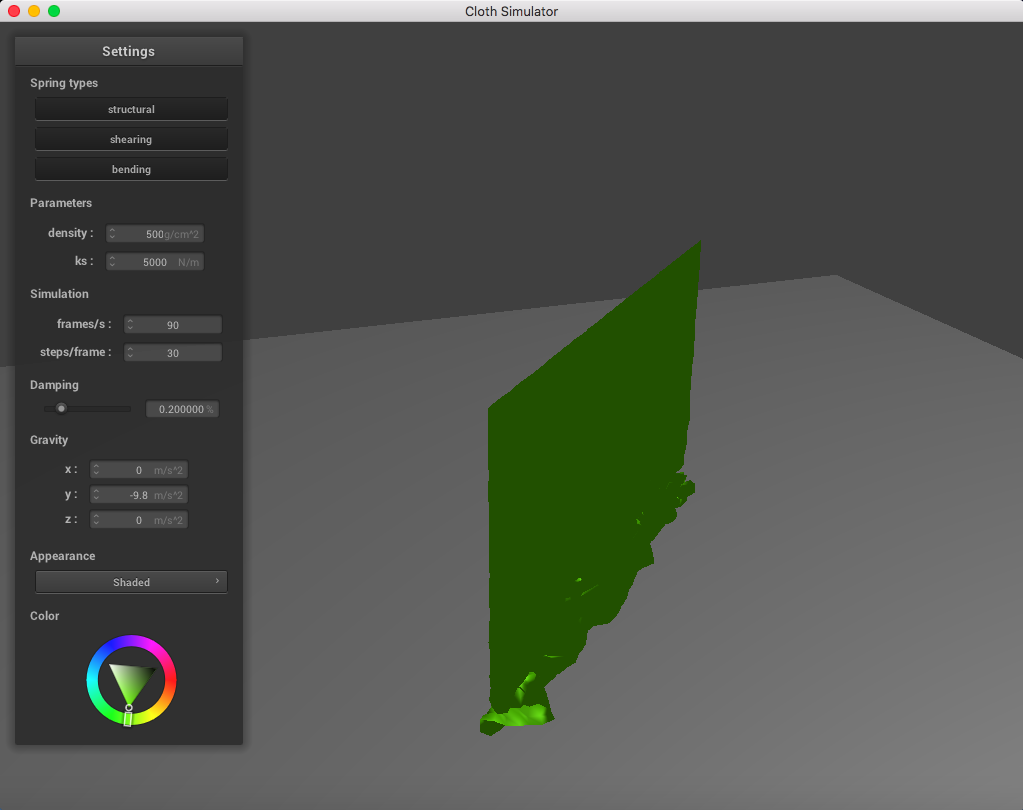The width and height of the screenshot is (1023, 810).
Task: Close the Cloth Simulator window
Action: coord(14,11)
